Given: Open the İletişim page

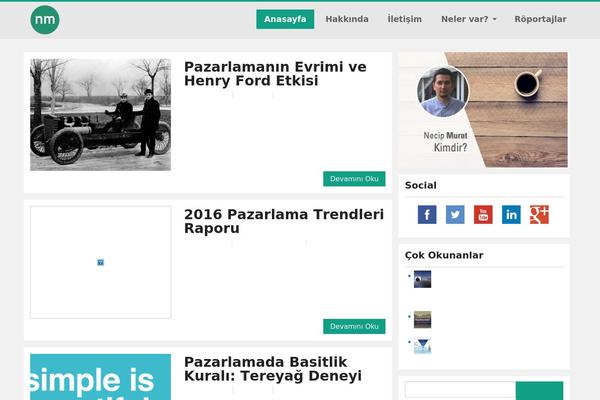Looking at the screenshot, I should tap(404, 19).
